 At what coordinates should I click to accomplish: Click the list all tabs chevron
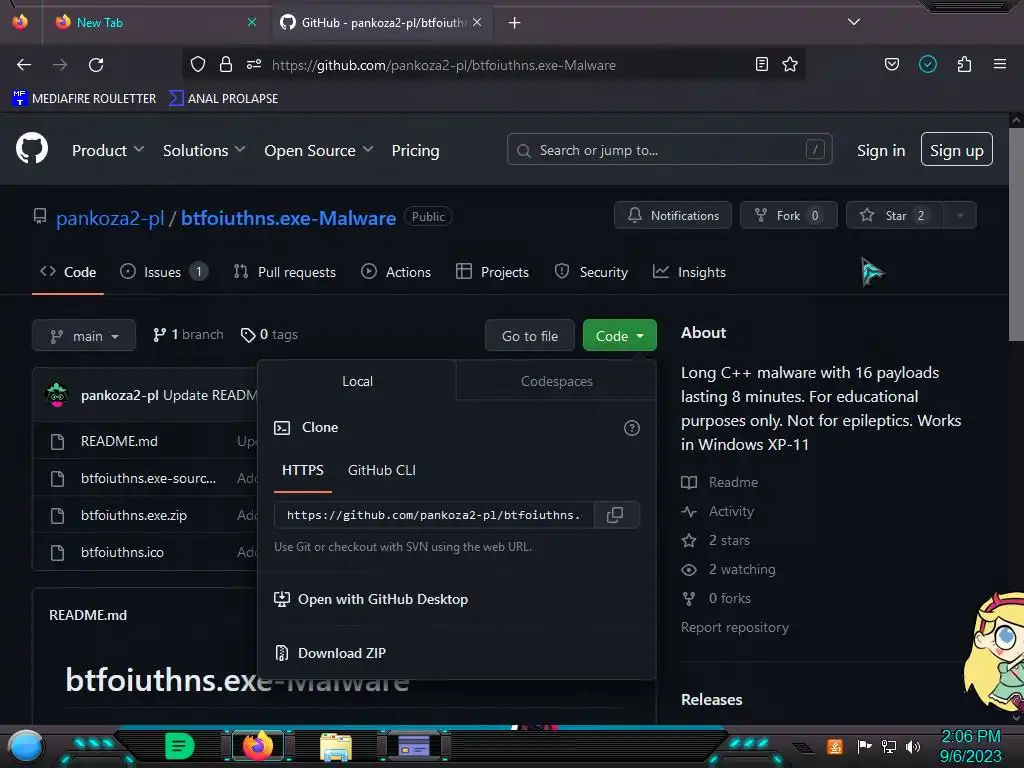[x=854, y=22]
